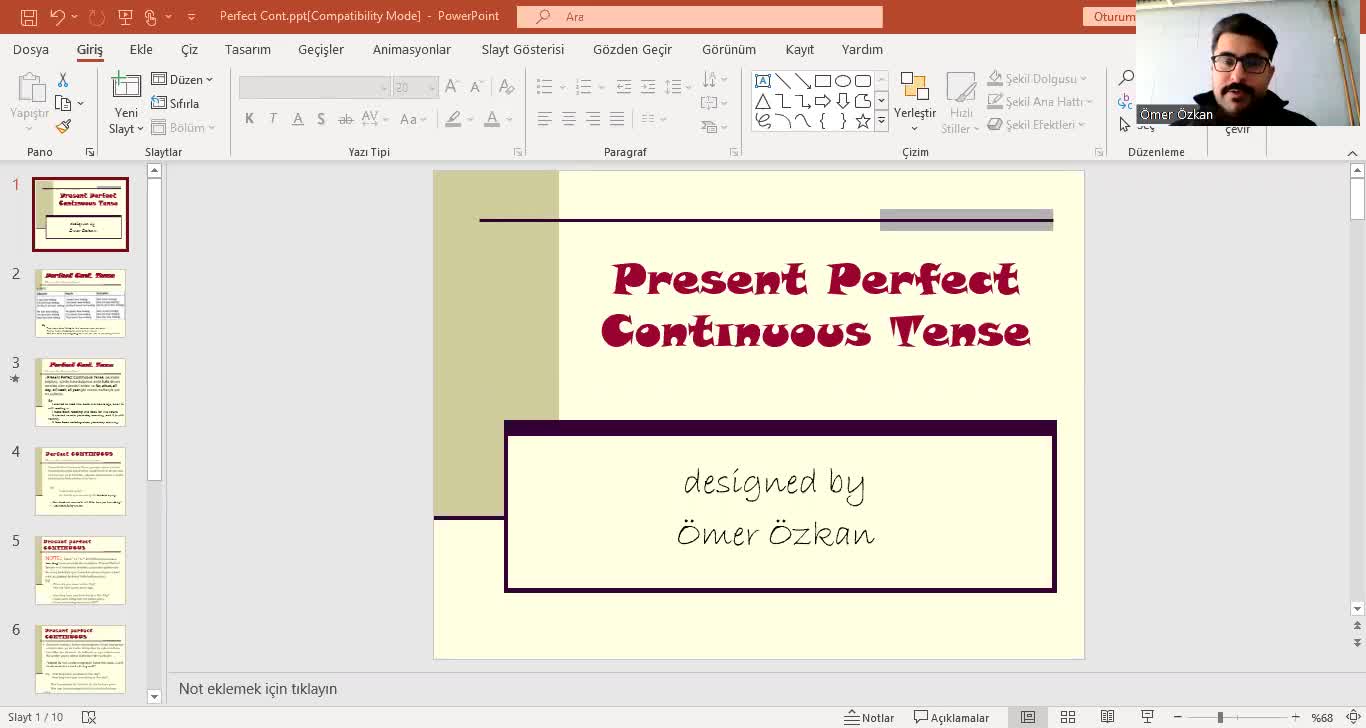The height and width of the screenshot is (728, 1366).
Task: Select the Text Box shape in gallery
Action: coord(763,81)
